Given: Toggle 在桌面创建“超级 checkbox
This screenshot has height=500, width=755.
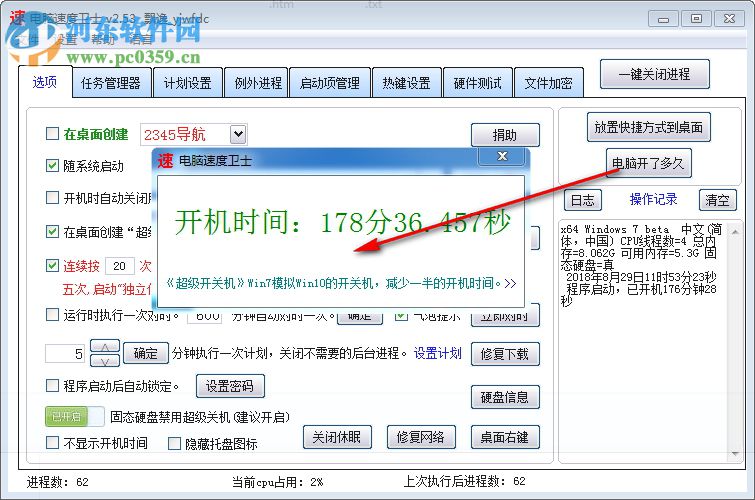Looking at the screenshot, I should pos(52,232).
